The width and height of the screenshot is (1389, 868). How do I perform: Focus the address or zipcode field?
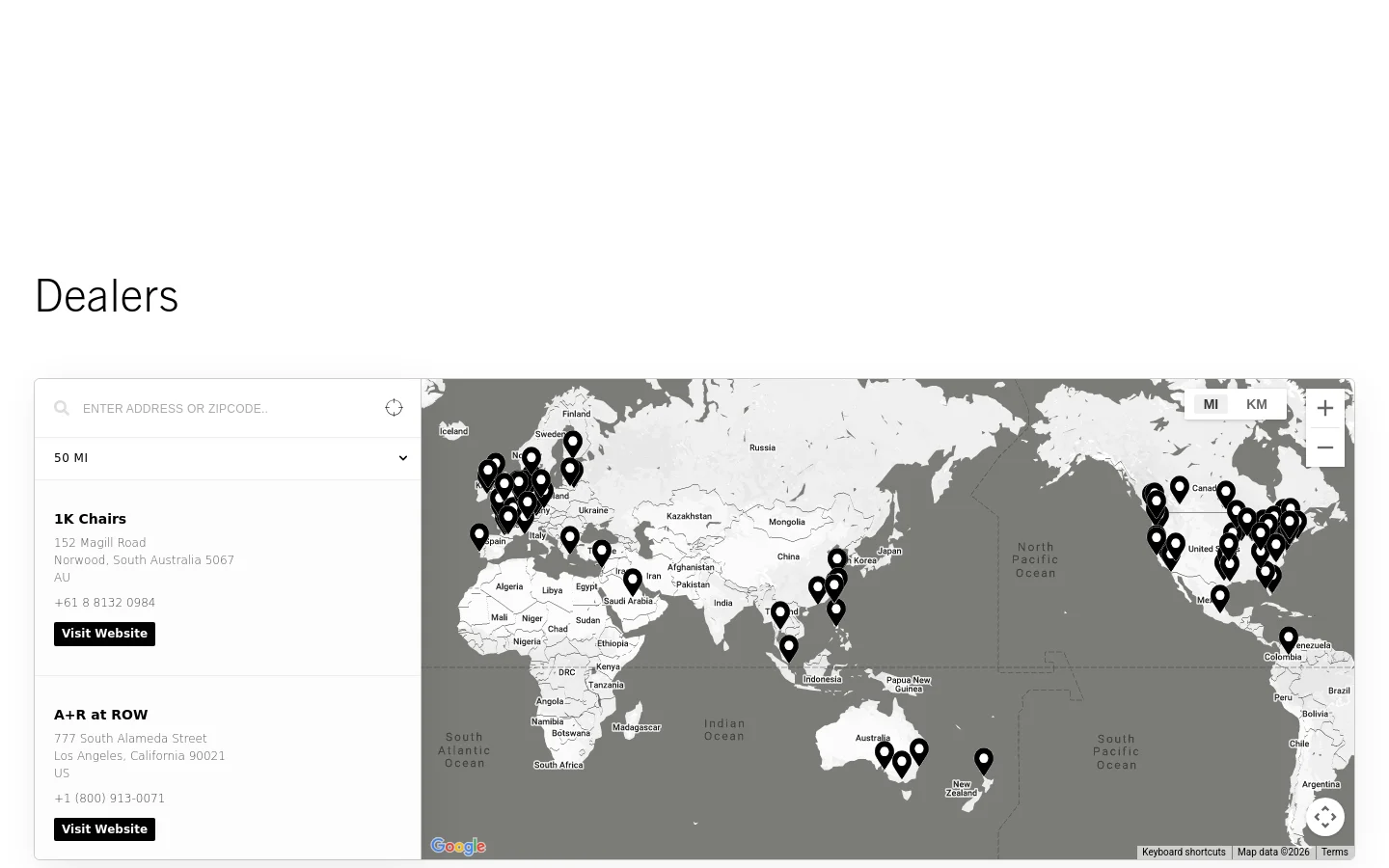[x=227, y=408]
